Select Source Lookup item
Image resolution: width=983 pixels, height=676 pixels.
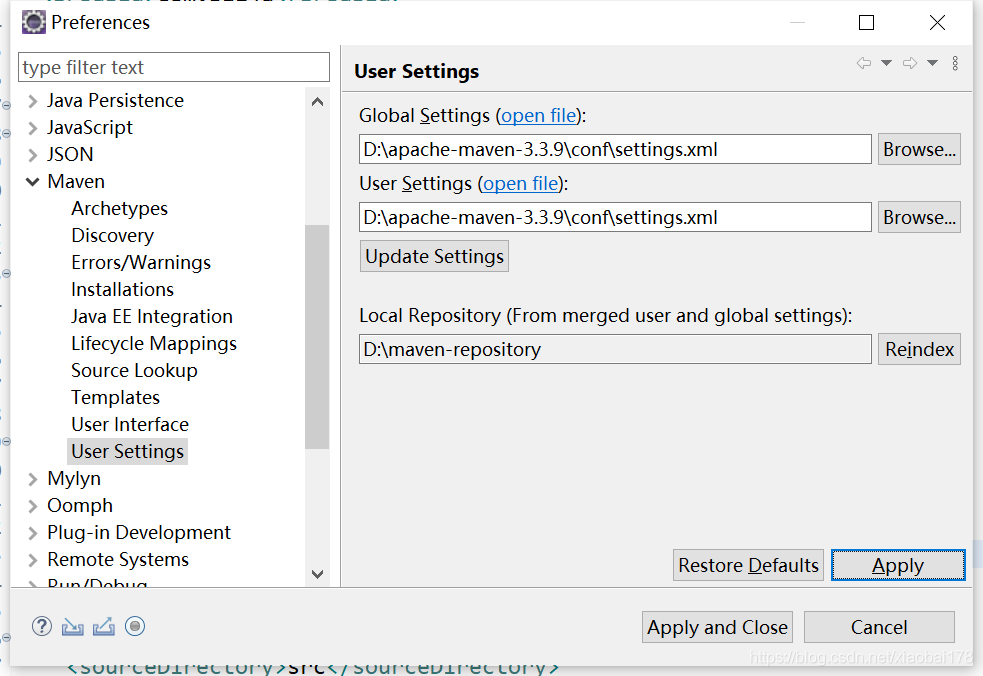coord(134,371)
